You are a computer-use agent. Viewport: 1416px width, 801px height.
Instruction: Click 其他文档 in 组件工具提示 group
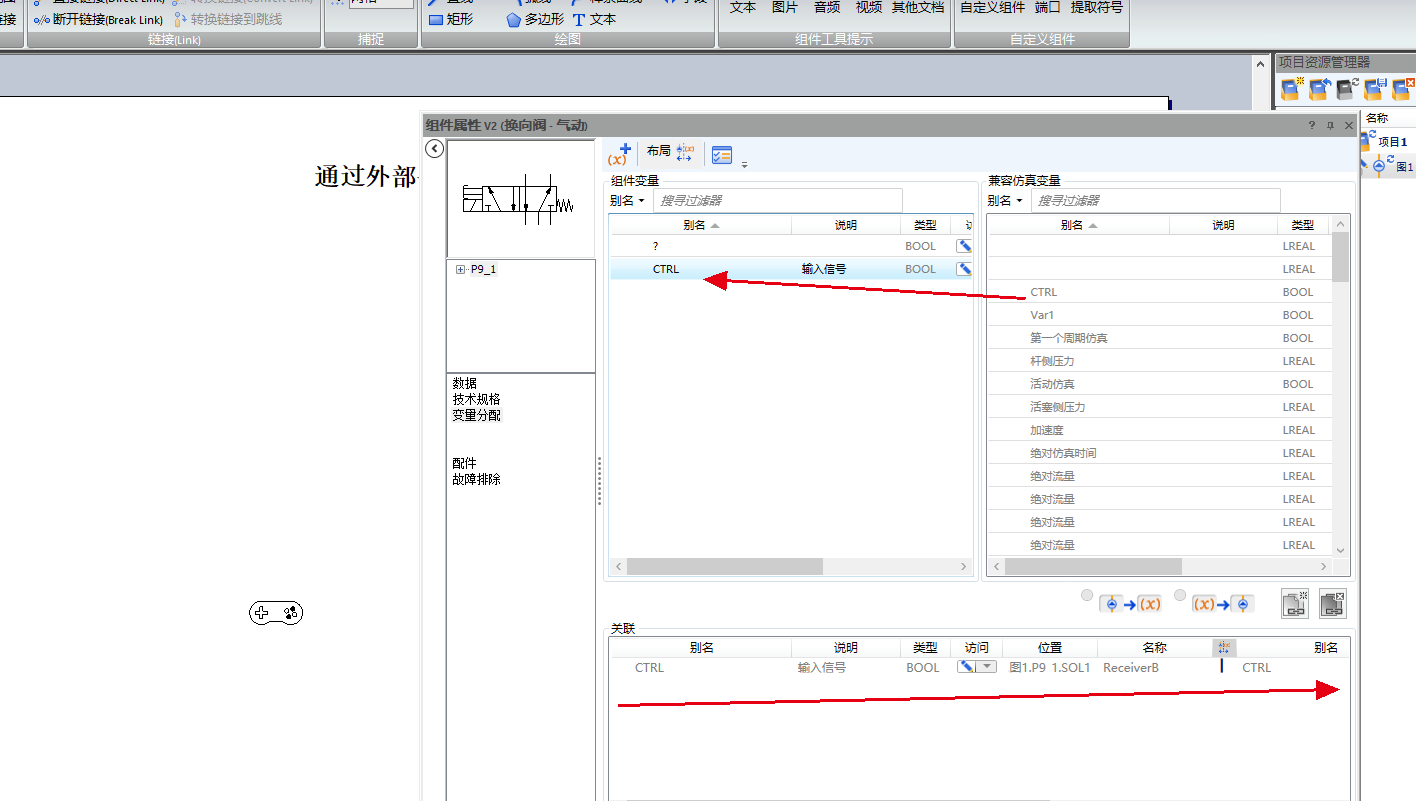(x=917, y=7)
